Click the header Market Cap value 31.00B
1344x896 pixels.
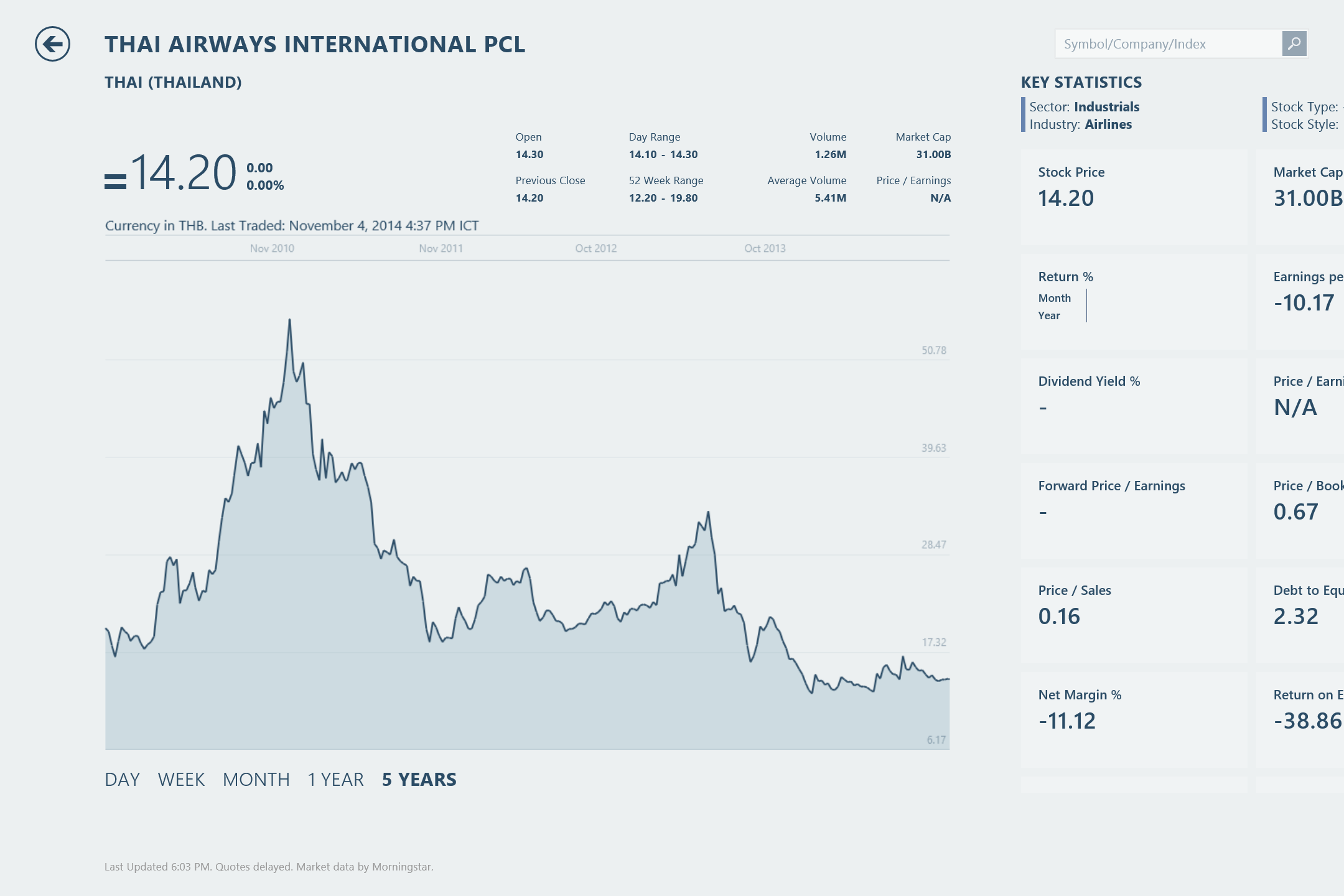[933, 154]
